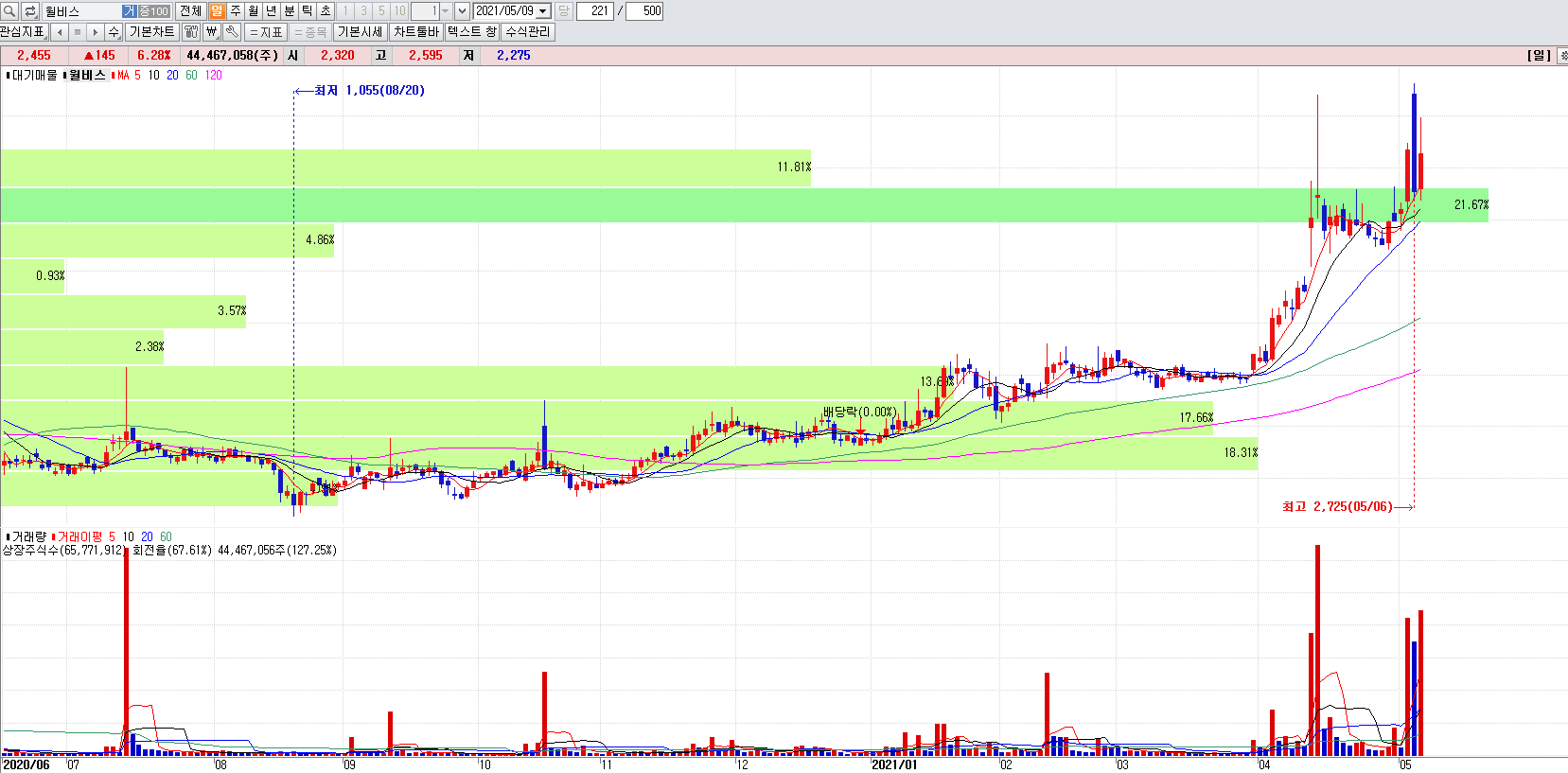Click the total count field 500
The image size is (1568, 773).
click(x=644, y=11)
